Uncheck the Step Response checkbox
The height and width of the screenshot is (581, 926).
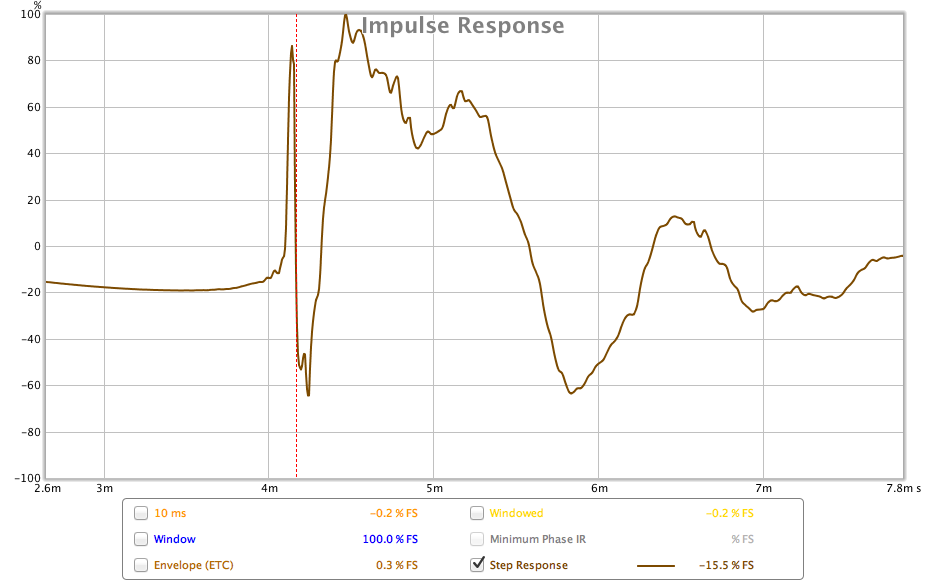click(x=477, y=565)
